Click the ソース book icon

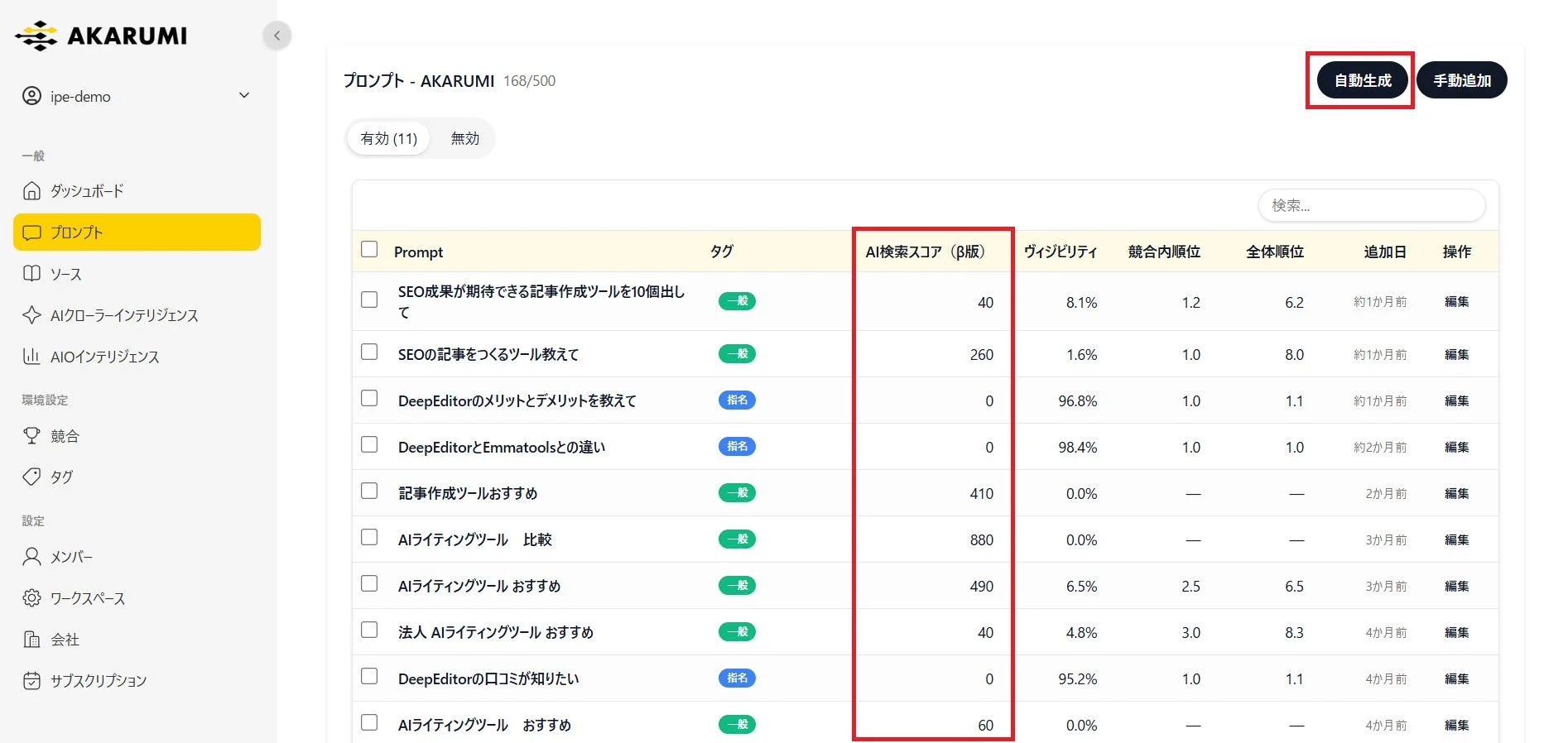pos(31,274)
